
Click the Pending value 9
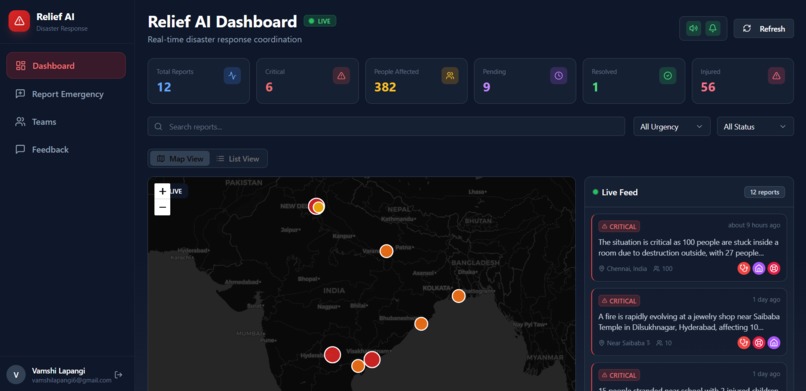(x=486, y=87)
